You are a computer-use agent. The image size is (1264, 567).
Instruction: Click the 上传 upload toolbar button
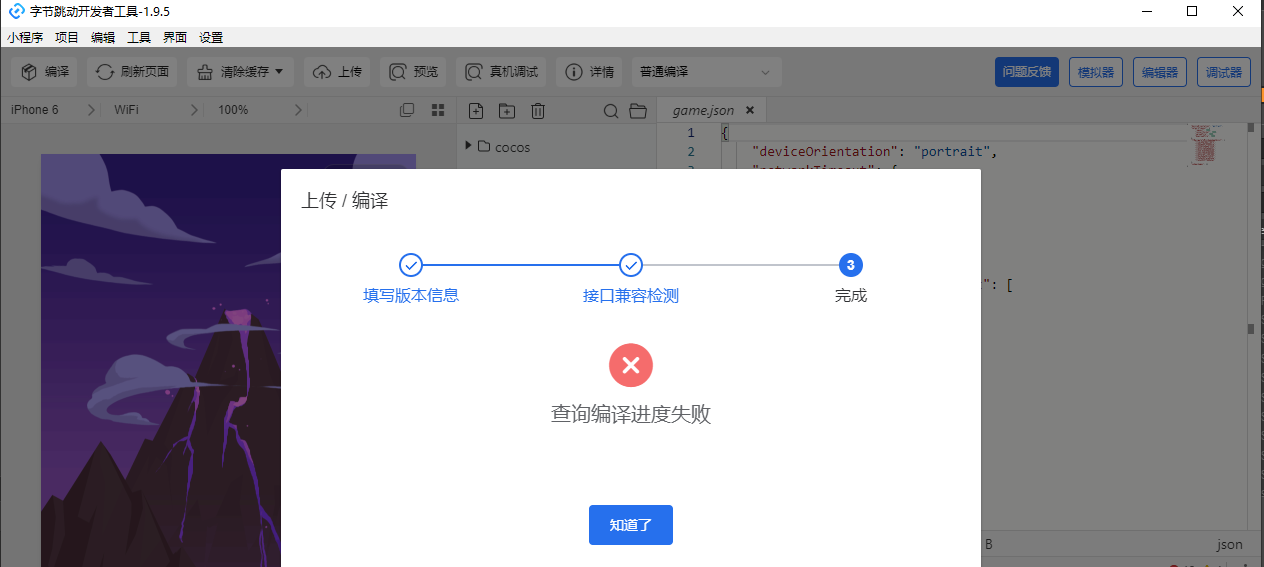[x=337, y=72]
